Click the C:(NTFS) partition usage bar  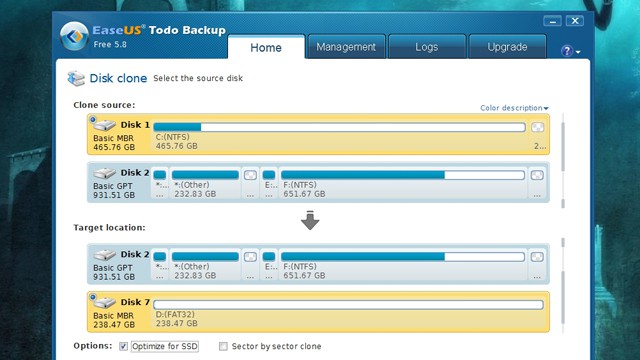pos(339,127)
